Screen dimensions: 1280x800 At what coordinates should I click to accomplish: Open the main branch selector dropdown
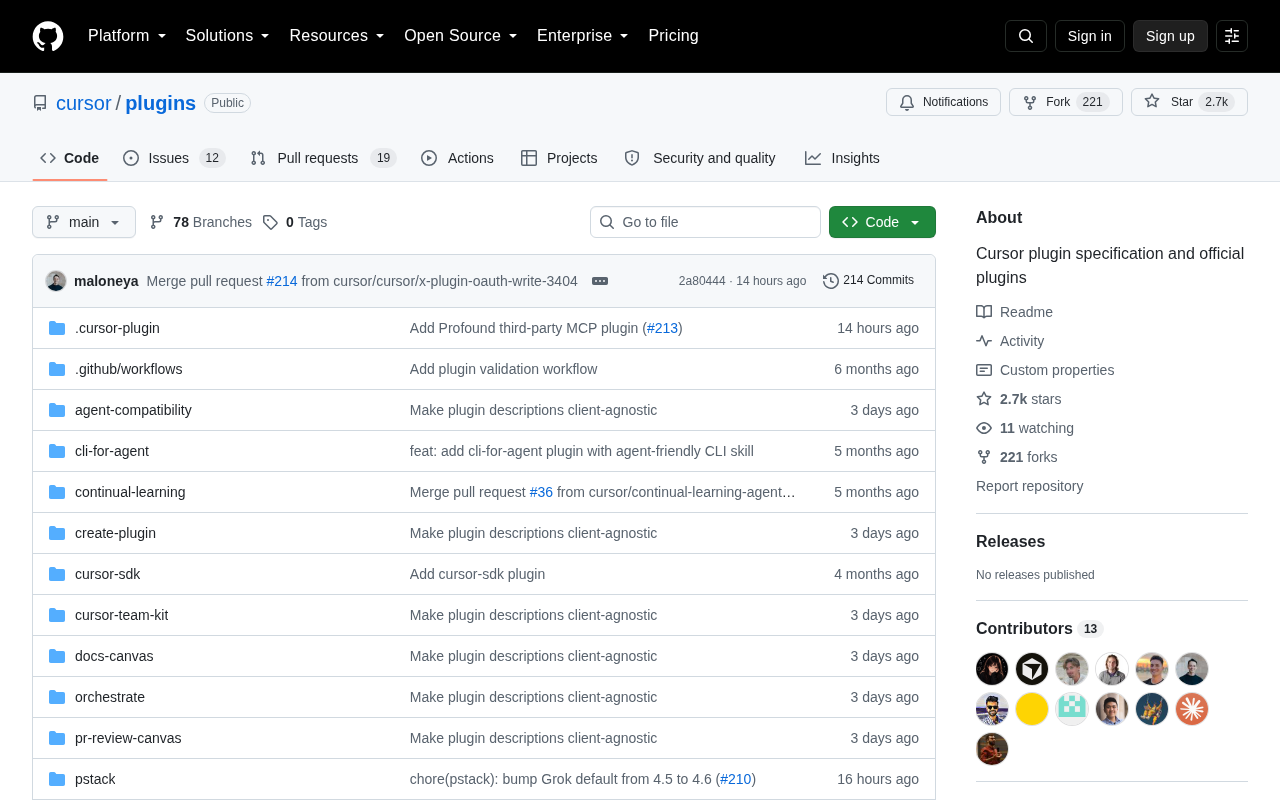(84, 222)
